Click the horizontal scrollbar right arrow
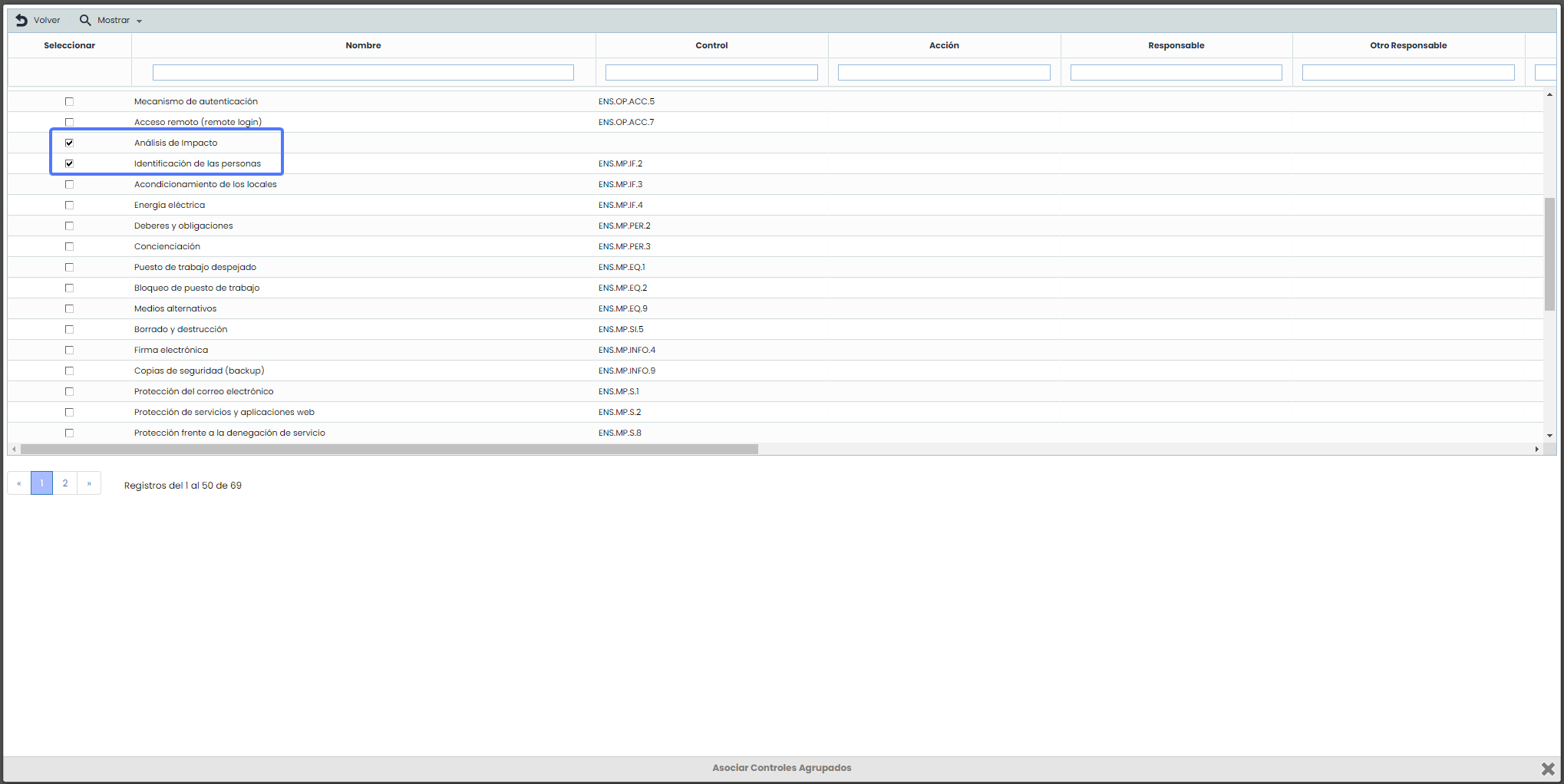Image resolution: width=1564 pixels, height=784 pixels. 1536,449
